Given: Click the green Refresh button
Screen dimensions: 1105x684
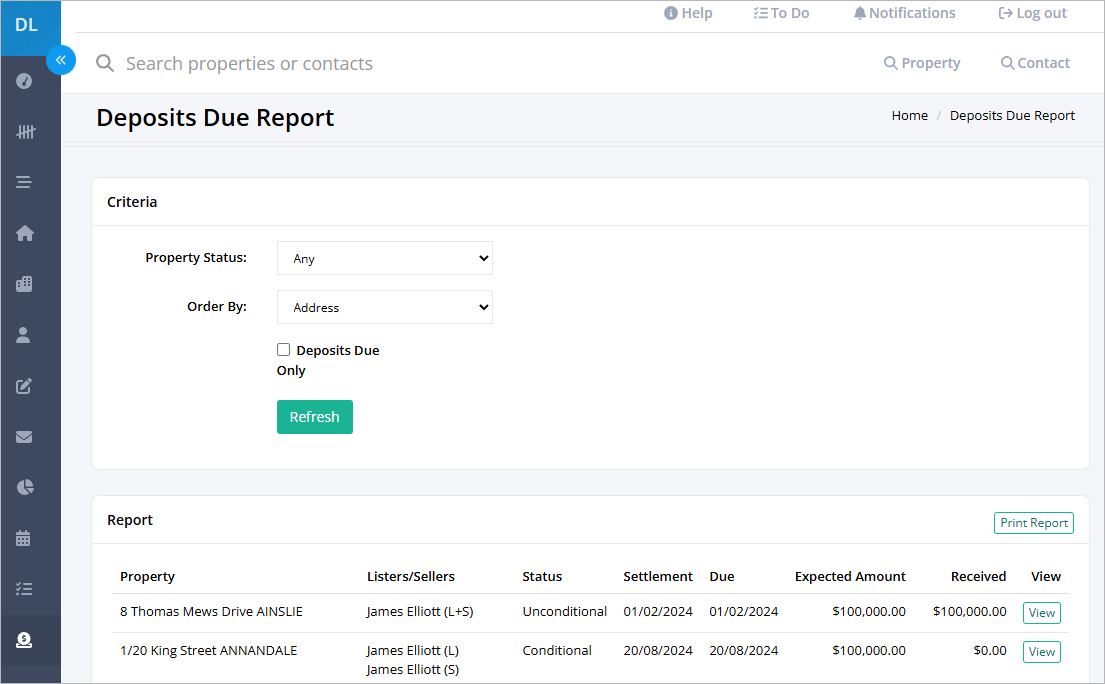Looking at the screenshot, I should pyautogui.click(x=314, y=417).
